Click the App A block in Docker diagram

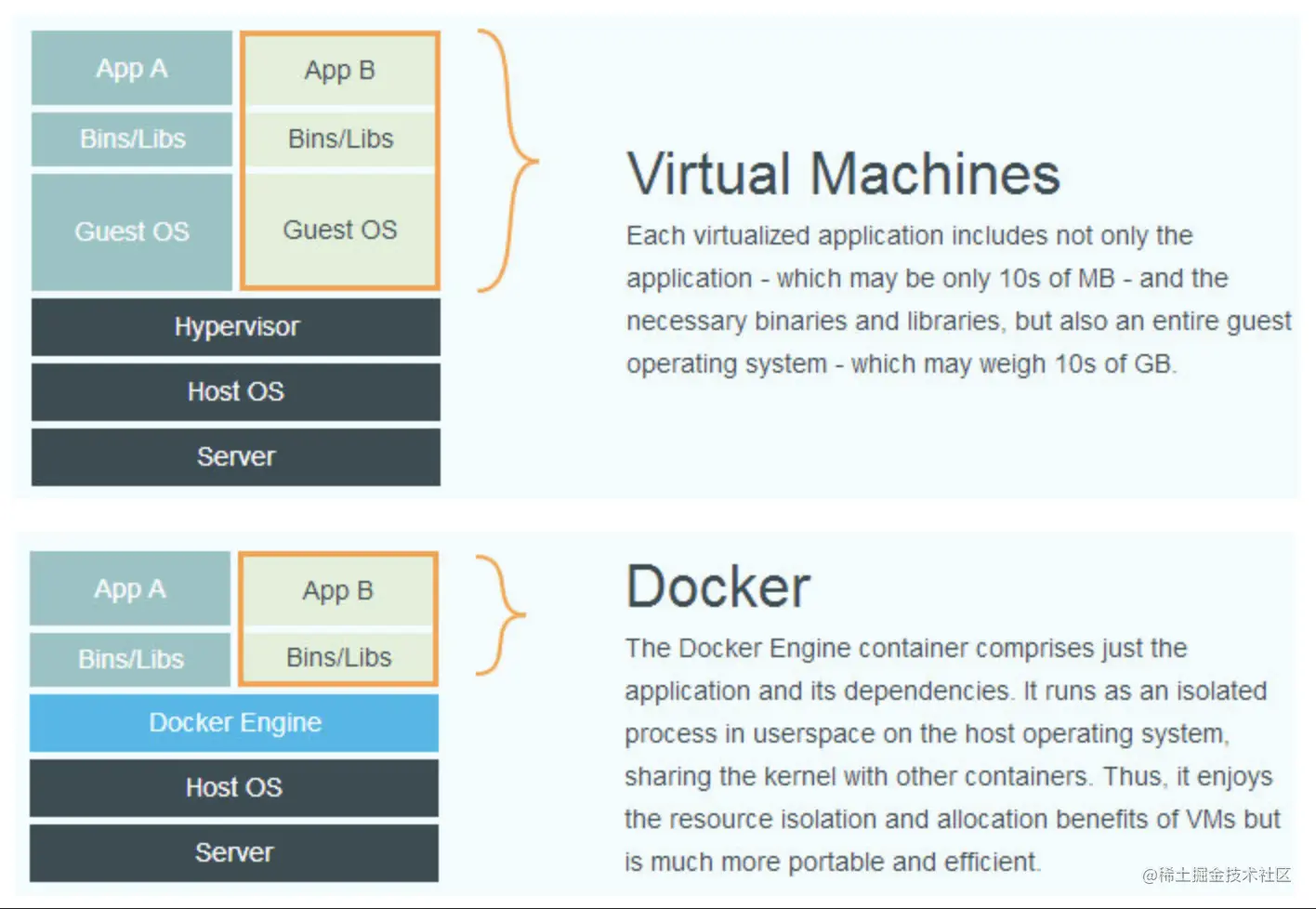(x=129, y=588)
